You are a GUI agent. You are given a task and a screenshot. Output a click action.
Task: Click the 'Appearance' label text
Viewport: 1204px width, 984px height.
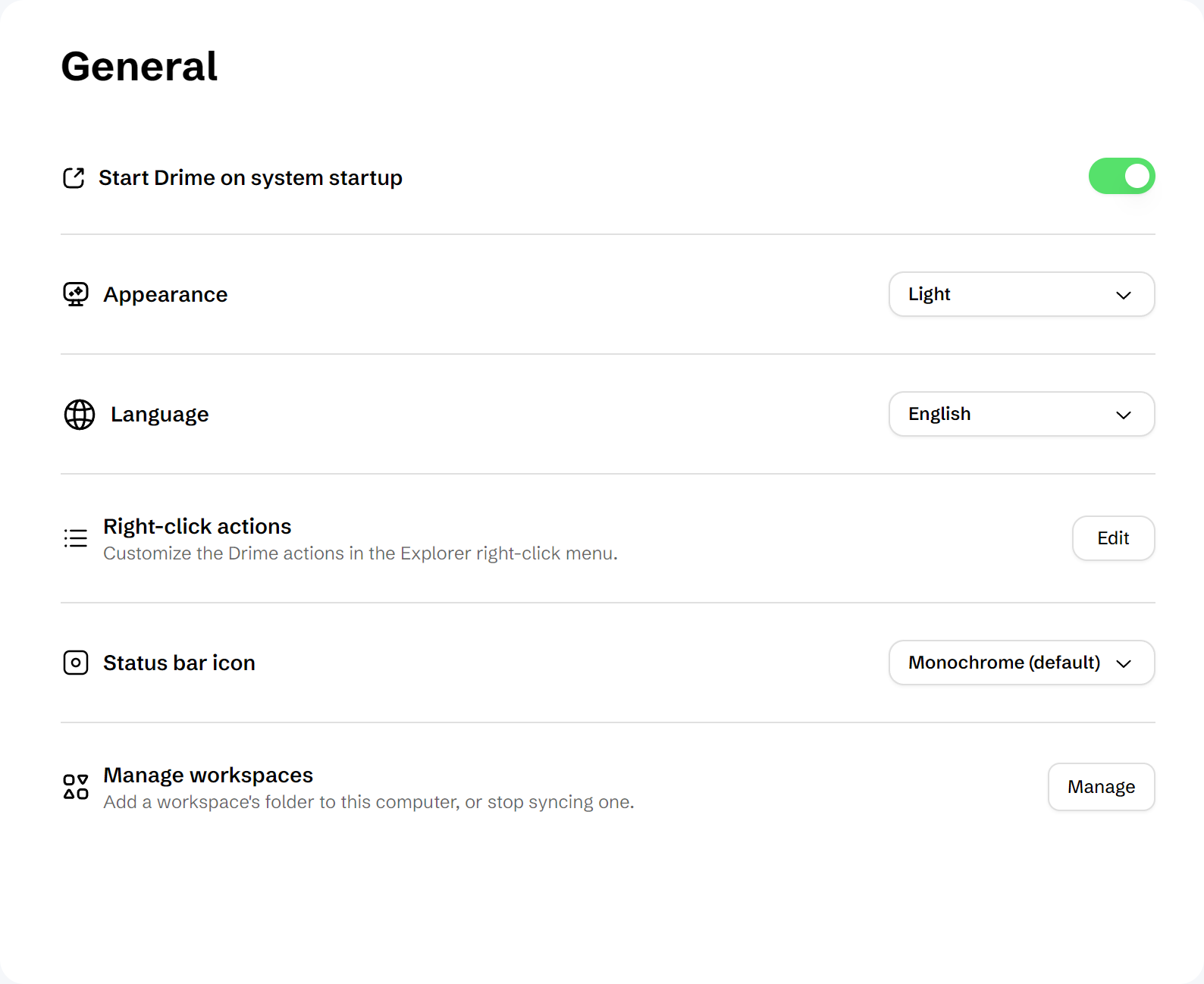pyautogui.click(x=165, y=295)
